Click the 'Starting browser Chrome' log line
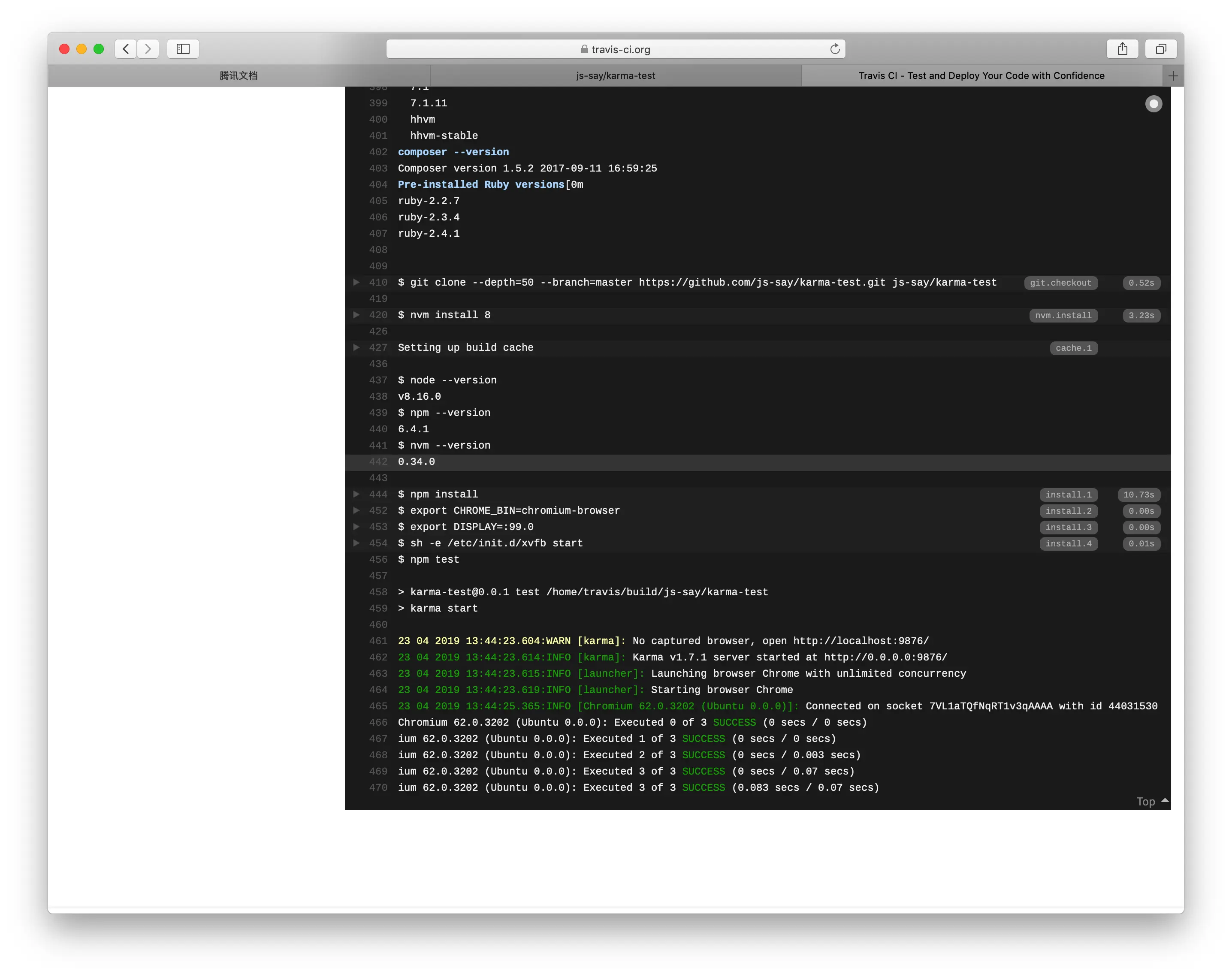Screen dimensions: 1232x977 click(595, 690)
